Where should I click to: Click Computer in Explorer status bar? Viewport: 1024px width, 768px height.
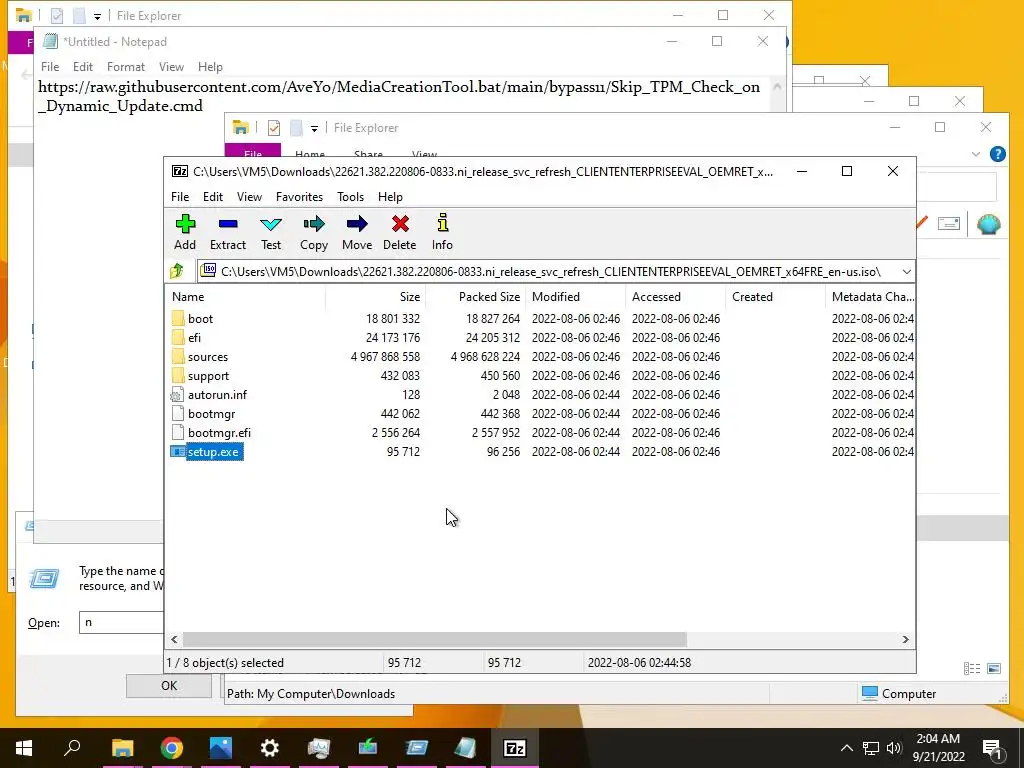(x=899, y=694)
